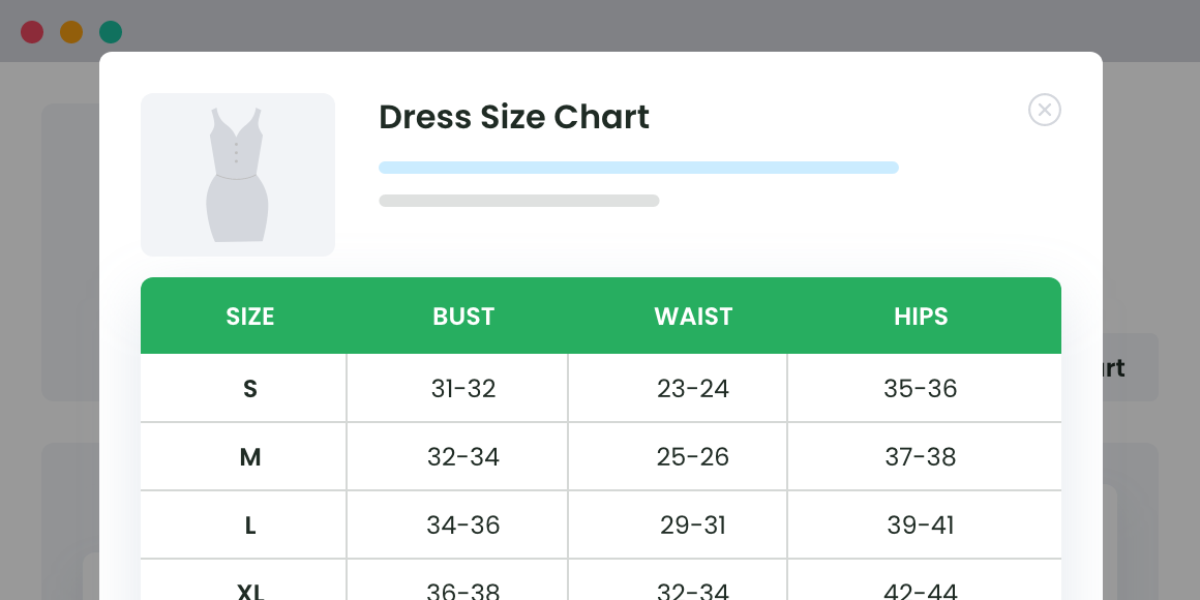Select size S row in the chart
1200x600 pixels.
pyautogui.click(x=249, y=388)
